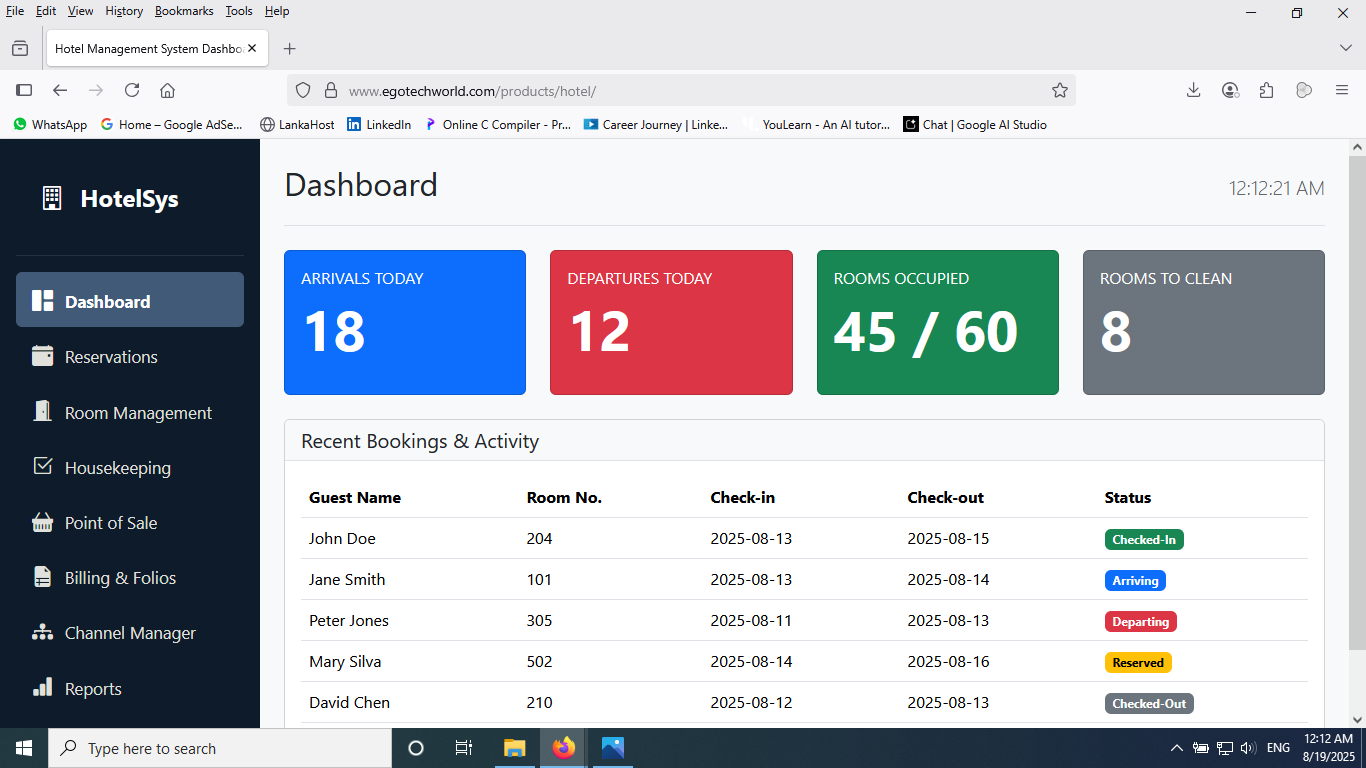The image size is (1366, 768).
Task: Click the tracking protection shield icon
Action: [303, 90]
